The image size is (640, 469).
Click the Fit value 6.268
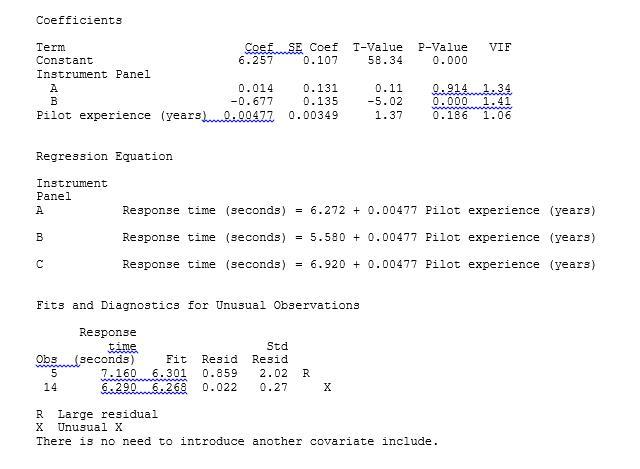coord(169,387)
